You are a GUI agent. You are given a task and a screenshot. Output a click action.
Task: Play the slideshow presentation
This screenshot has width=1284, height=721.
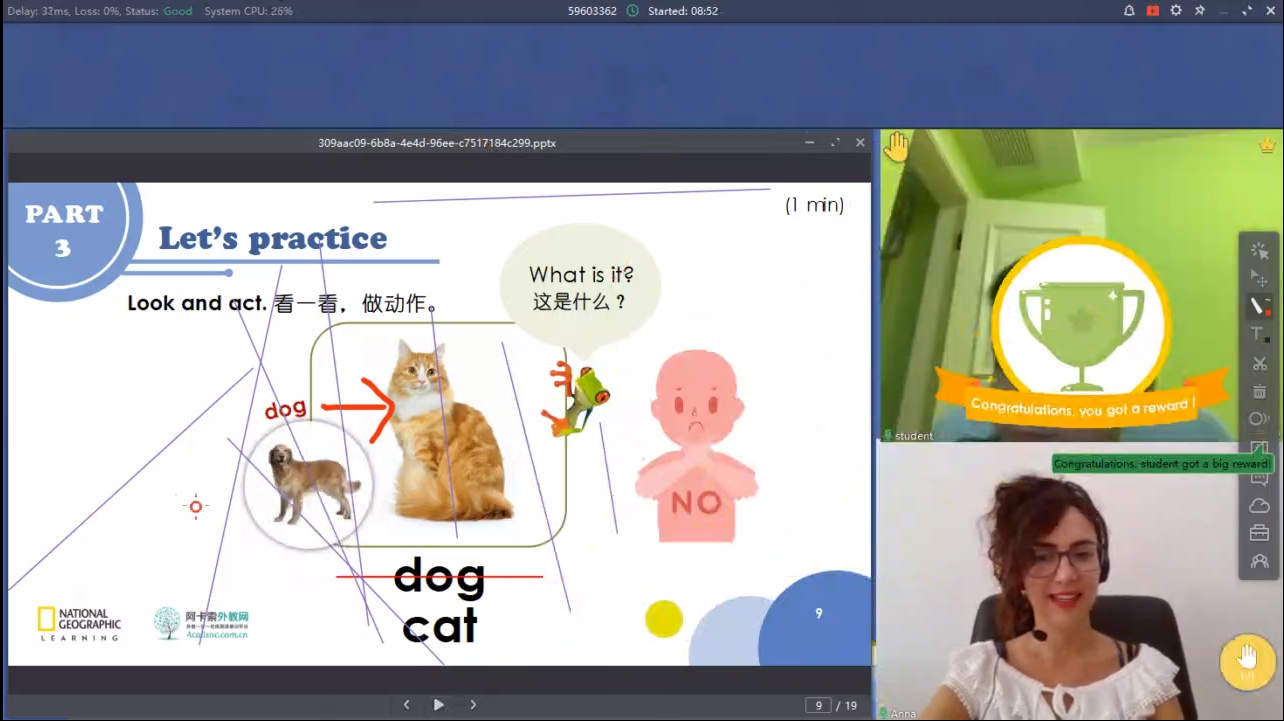coord(438,705)
